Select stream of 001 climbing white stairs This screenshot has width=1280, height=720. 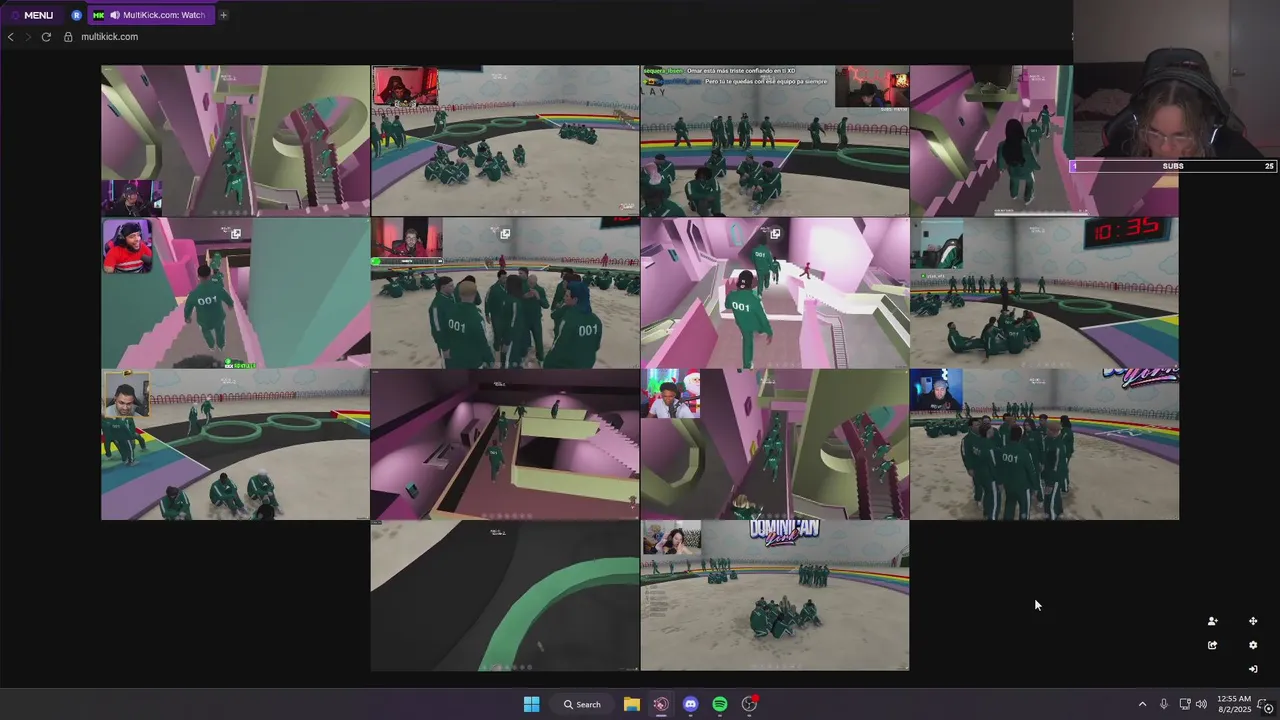coord(775,293)
